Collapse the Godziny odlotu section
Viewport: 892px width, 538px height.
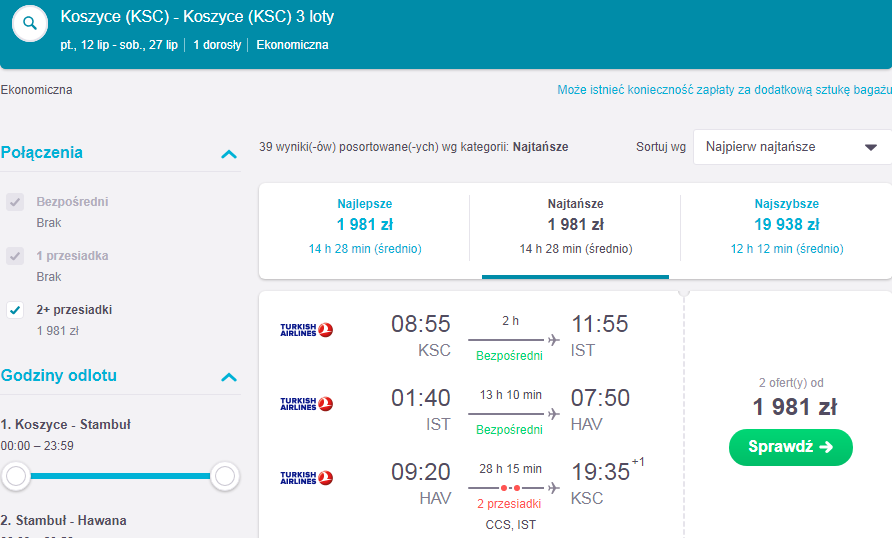coord(229,377)
